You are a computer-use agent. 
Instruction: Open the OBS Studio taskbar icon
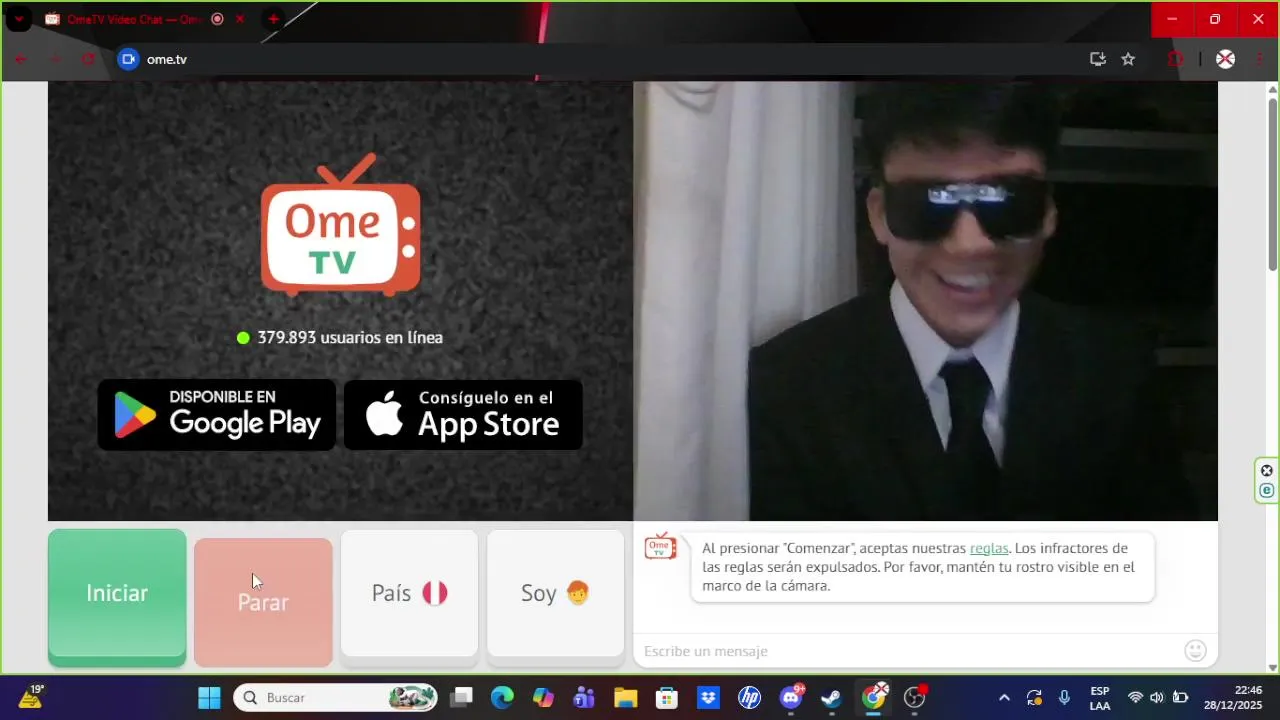[x=915, y=698]
